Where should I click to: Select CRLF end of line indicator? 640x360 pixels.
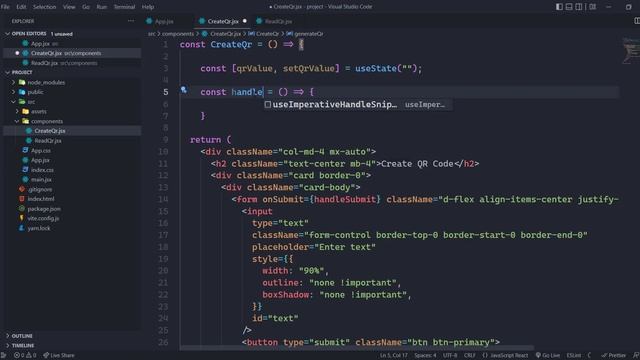(469, 356)
